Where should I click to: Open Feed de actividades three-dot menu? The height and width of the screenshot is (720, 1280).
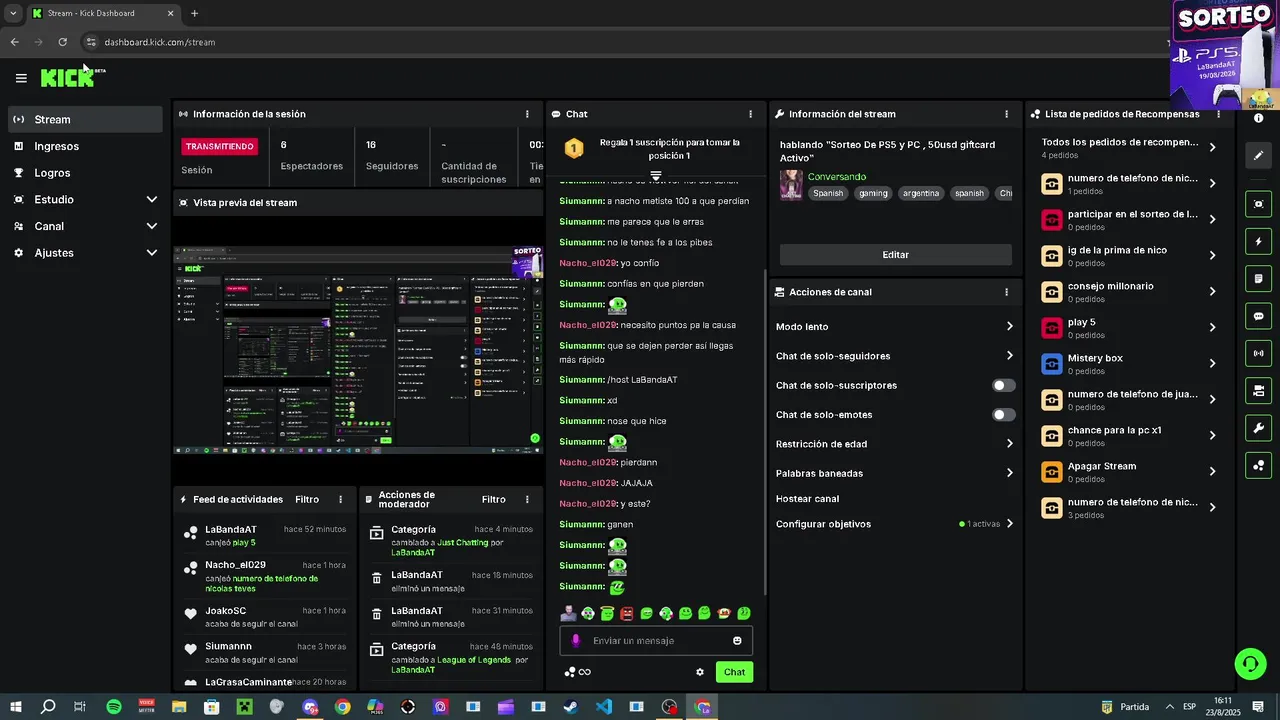(340, 499)
